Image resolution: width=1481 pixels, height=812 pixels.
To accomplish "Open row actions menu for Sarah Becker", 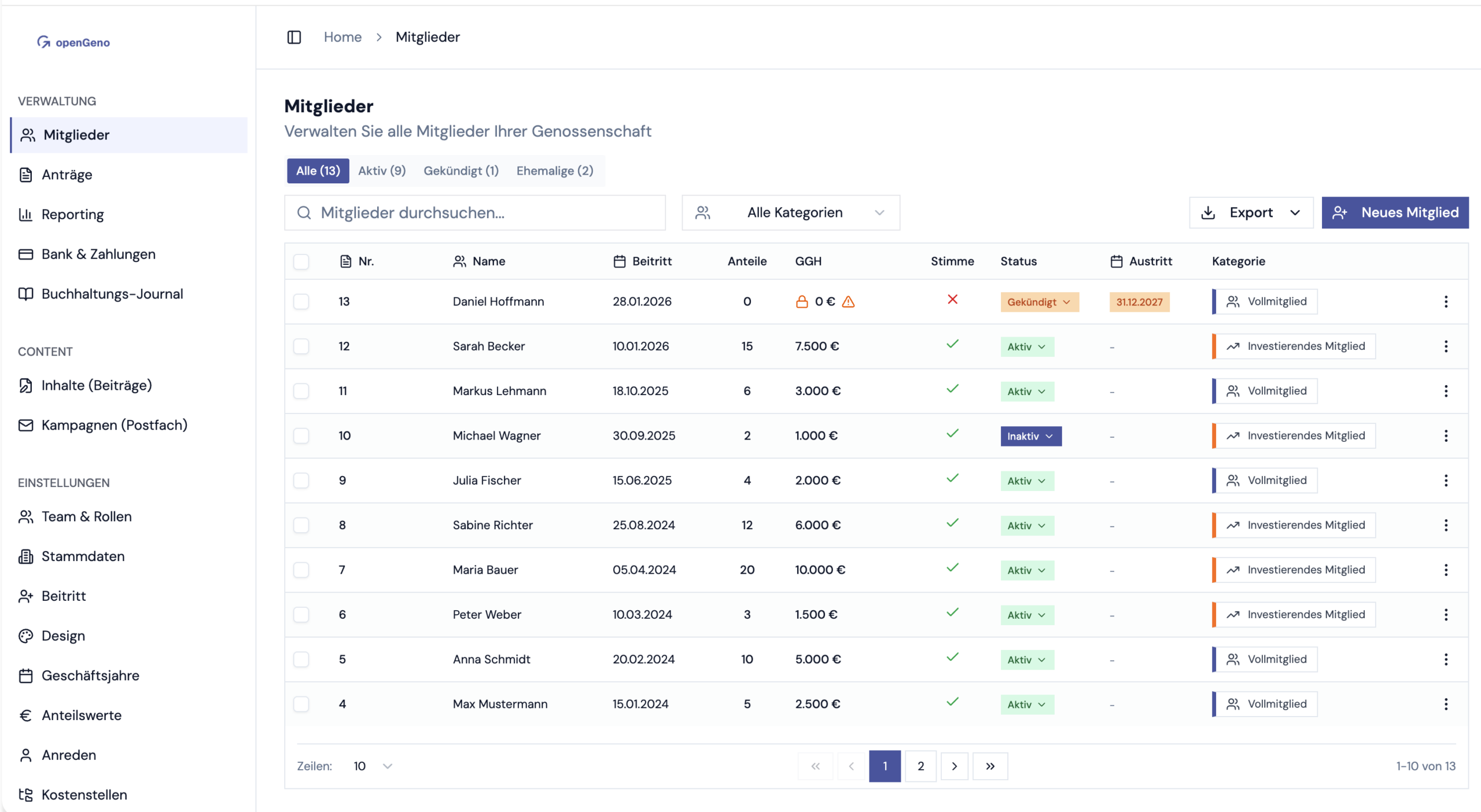I will tap(1446, 346).
